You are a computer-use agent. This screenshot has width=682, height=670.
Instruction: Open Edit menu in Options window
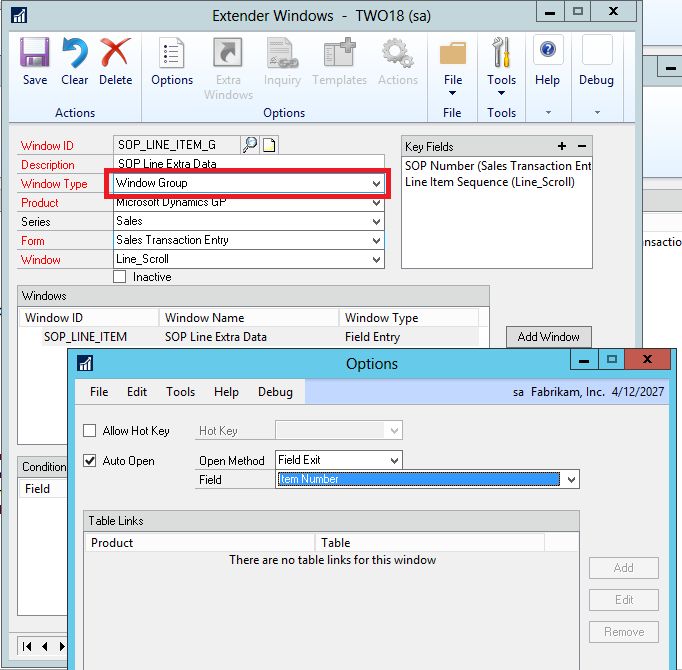coord(137,392)
